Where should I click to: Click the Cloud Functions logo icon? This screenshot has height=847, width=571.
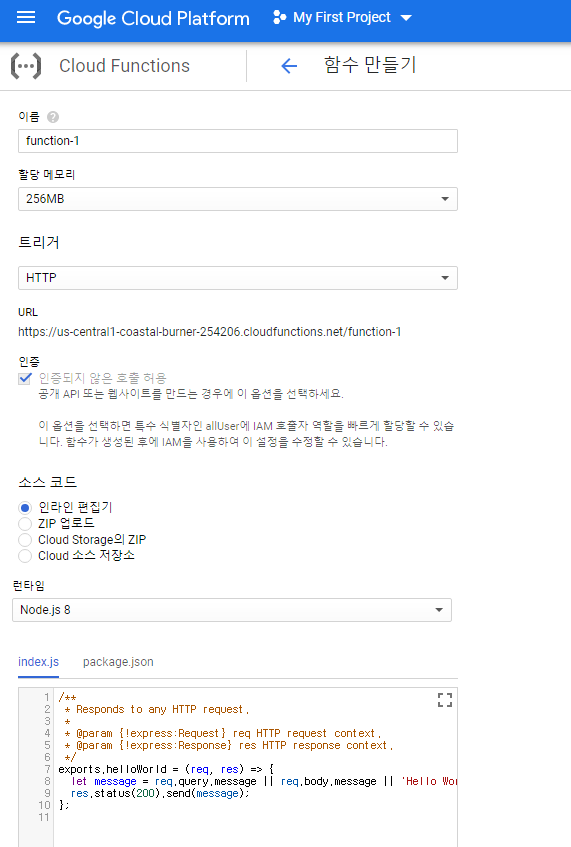coord(26,66)
